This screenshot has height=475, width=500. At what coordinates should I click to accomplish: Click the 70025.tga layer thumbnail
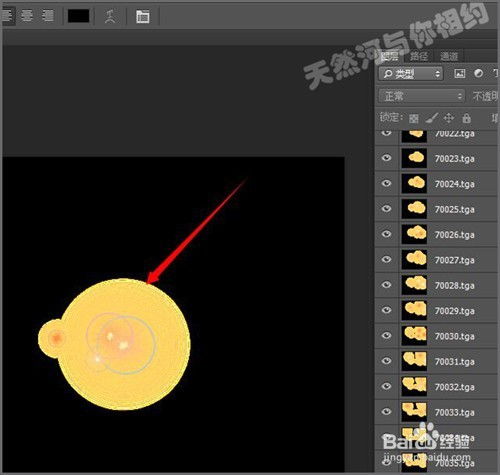(x=414, y=209)
